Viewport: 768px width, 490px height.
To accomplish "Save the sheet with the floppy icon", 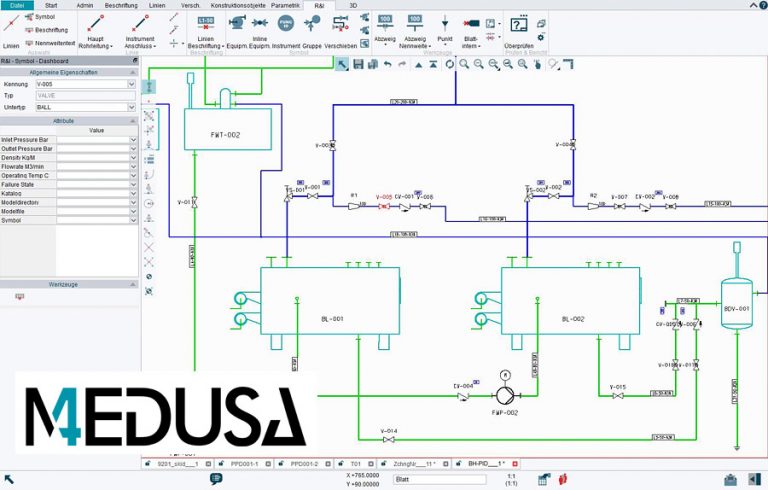I will 359,64.
